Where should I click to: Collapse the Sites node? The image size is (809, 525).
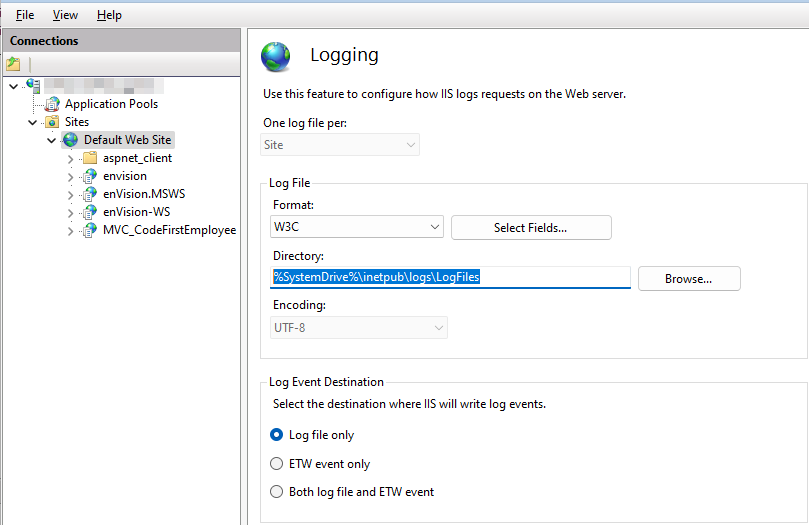33,122
